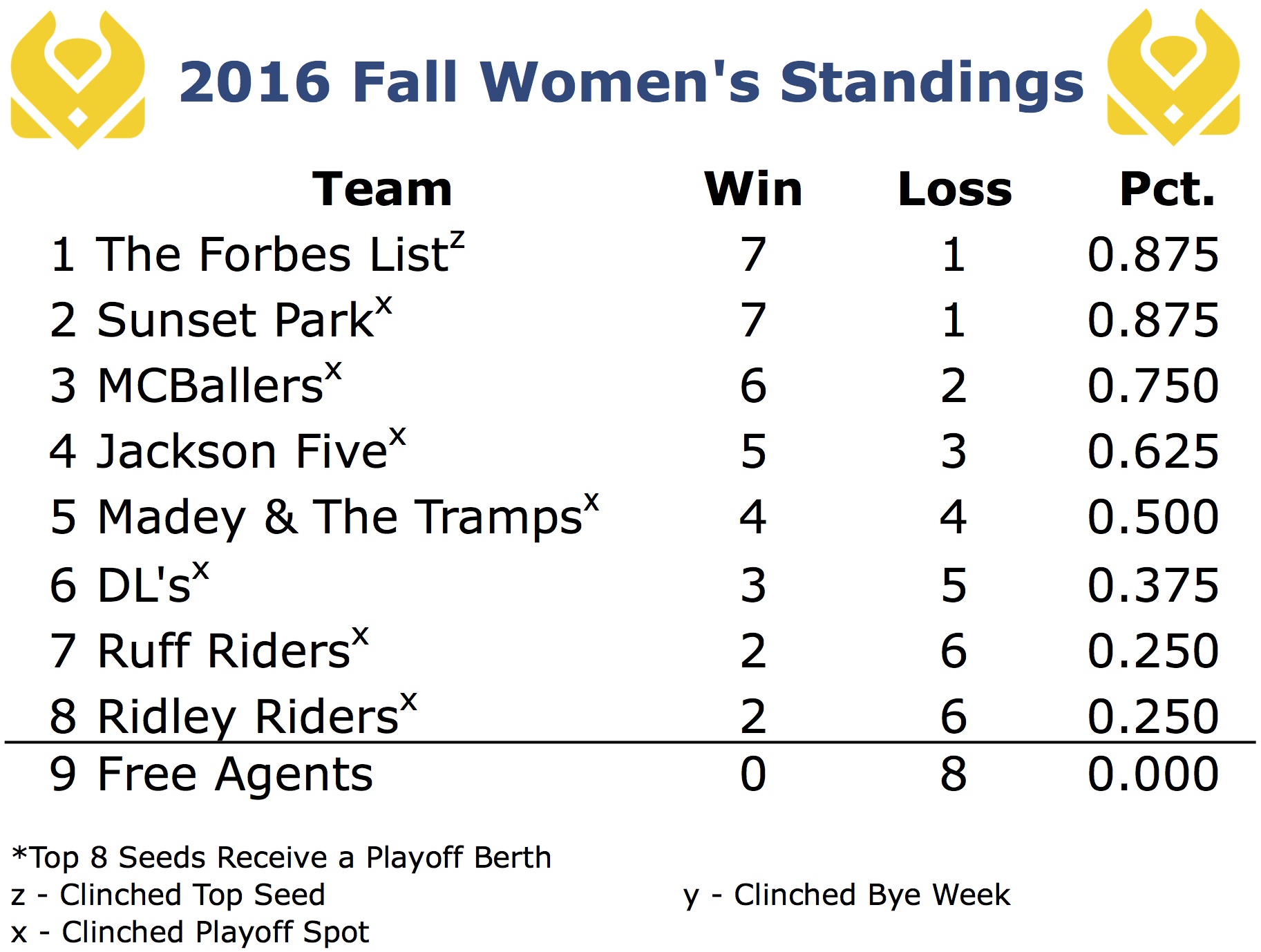The width and height of the screenshot is (1261, 952).
Task: Click the x - Clinched Playoff Spot legend
Action: click(190, 933)
